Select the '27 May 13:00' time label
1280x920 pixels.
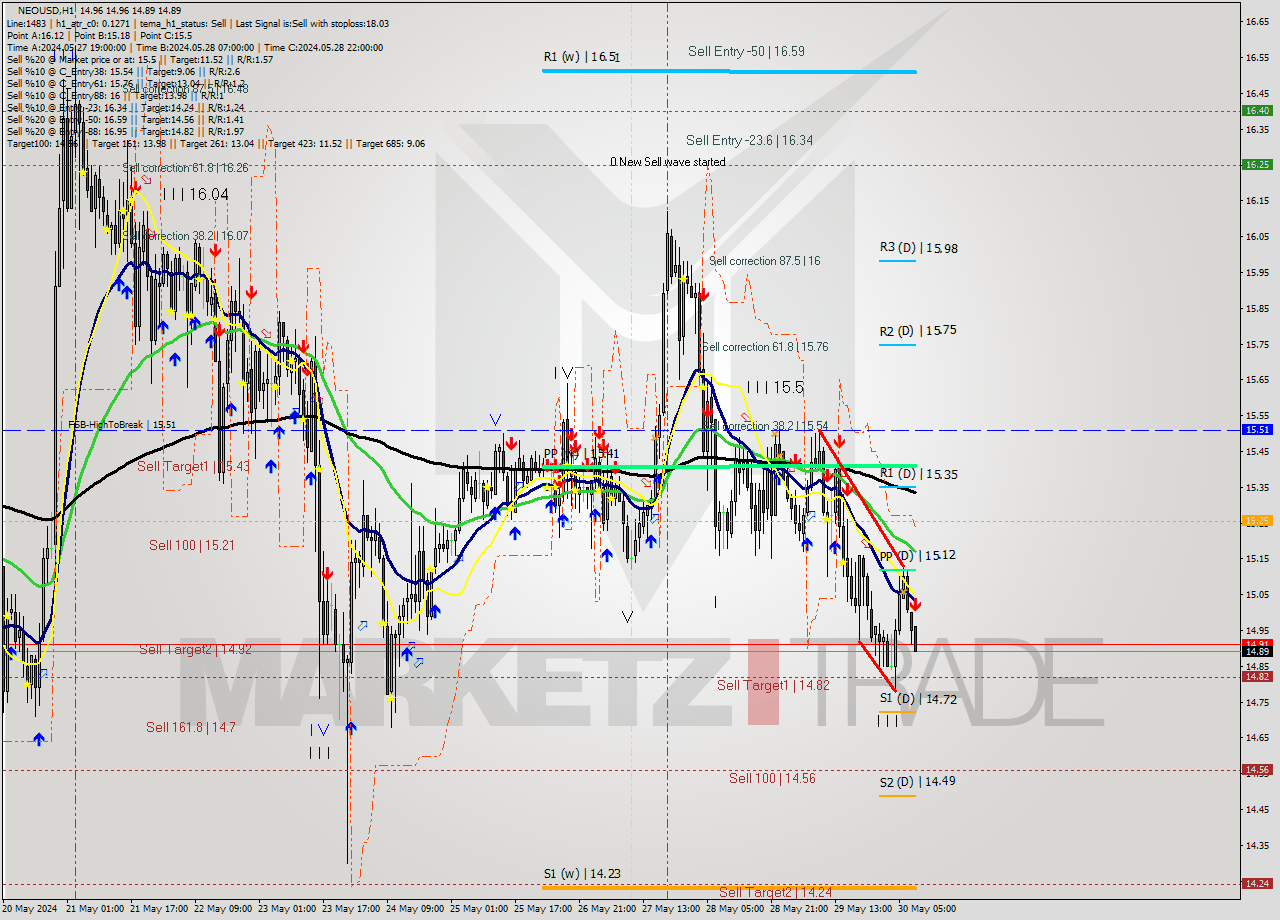coord(670,909)
